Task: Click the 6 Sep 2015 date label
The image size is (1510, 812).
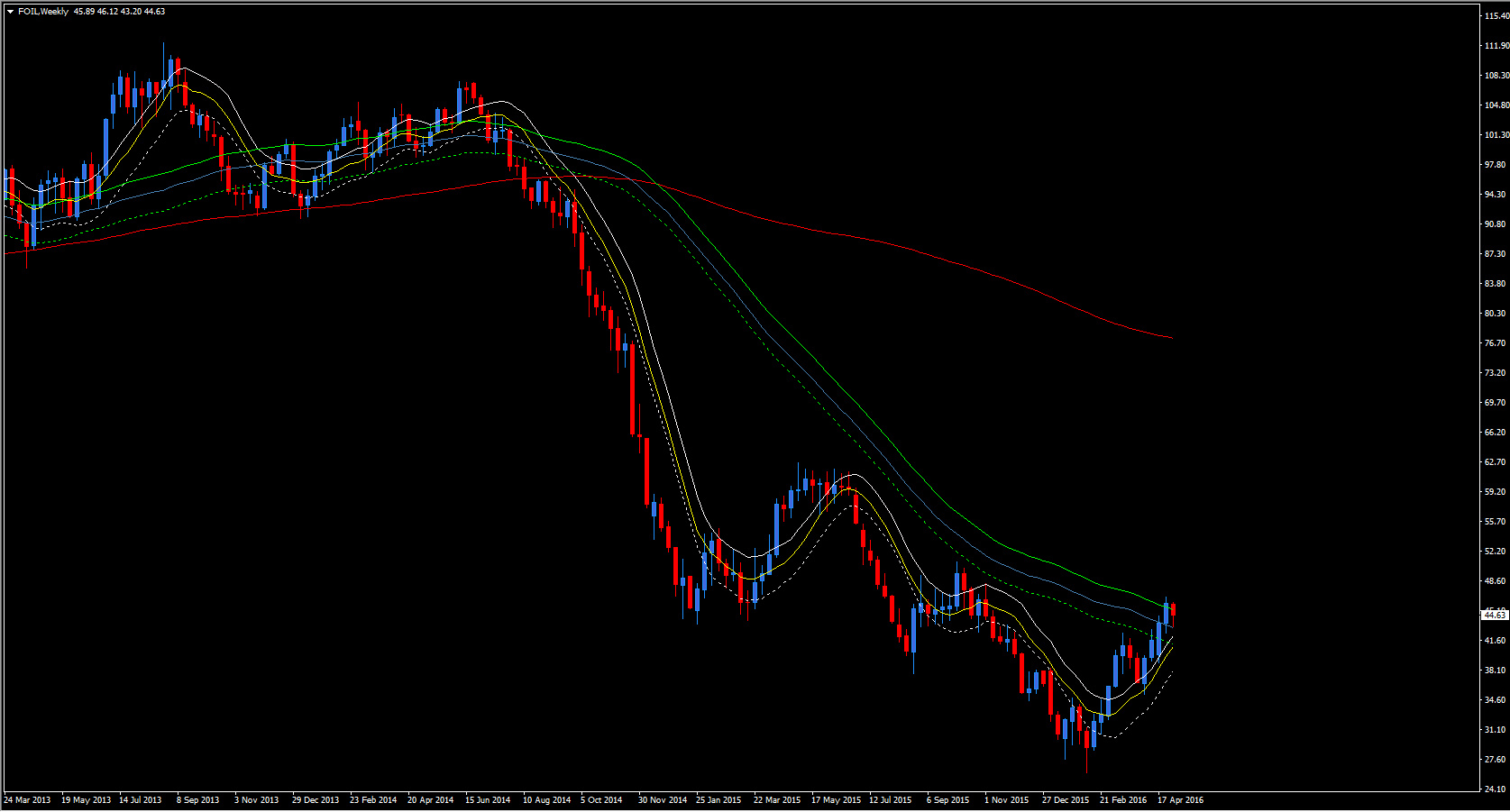Action: pyautogui.click(x=948, y=800)
